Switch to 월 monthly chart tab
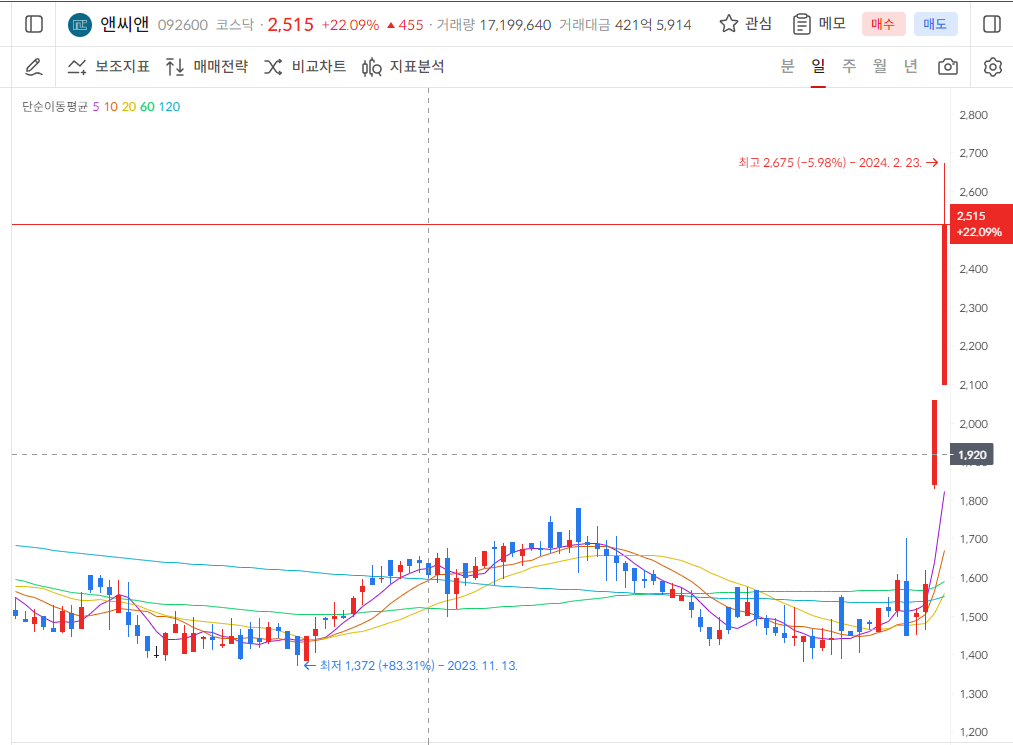Viewport: 1013px width, 745px height. click(880, 66)
